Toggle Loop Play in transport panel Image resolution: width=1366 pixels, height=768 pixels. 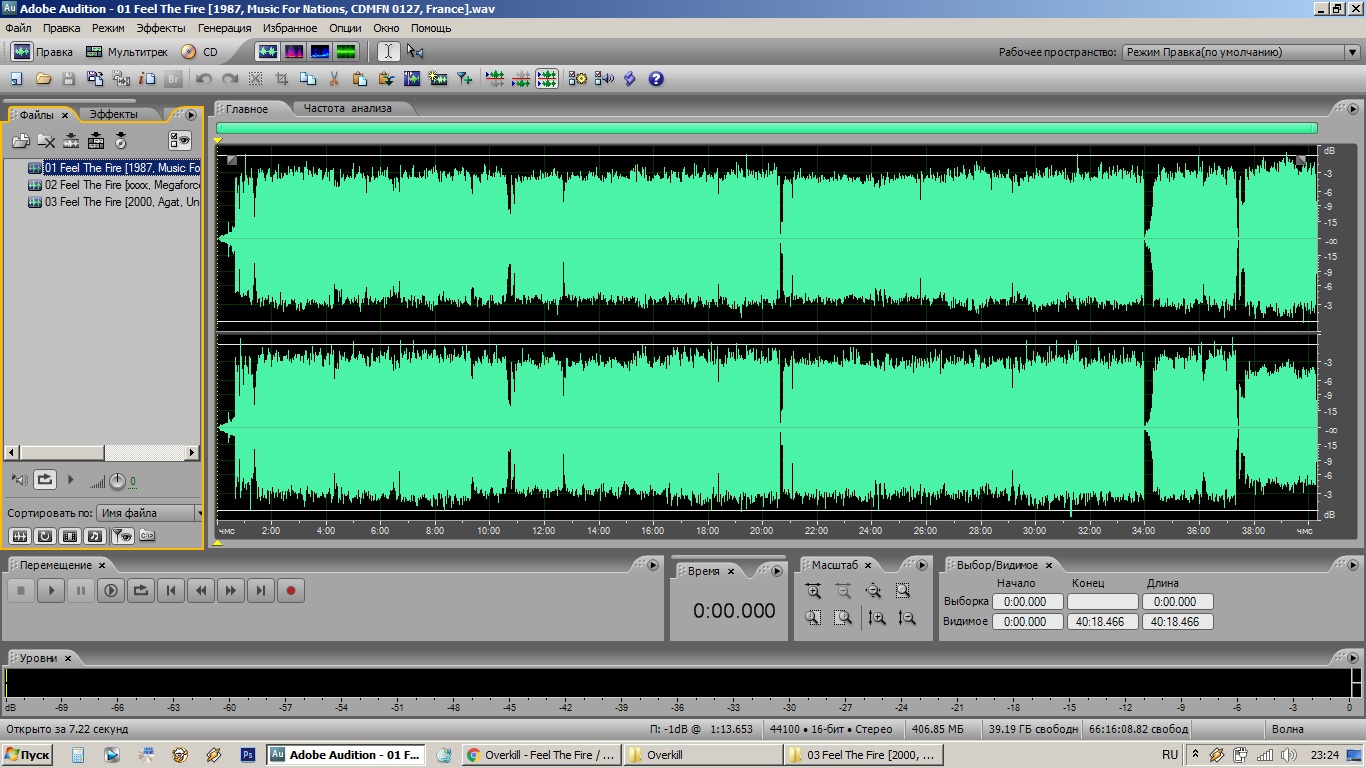[x=141, y=591]
